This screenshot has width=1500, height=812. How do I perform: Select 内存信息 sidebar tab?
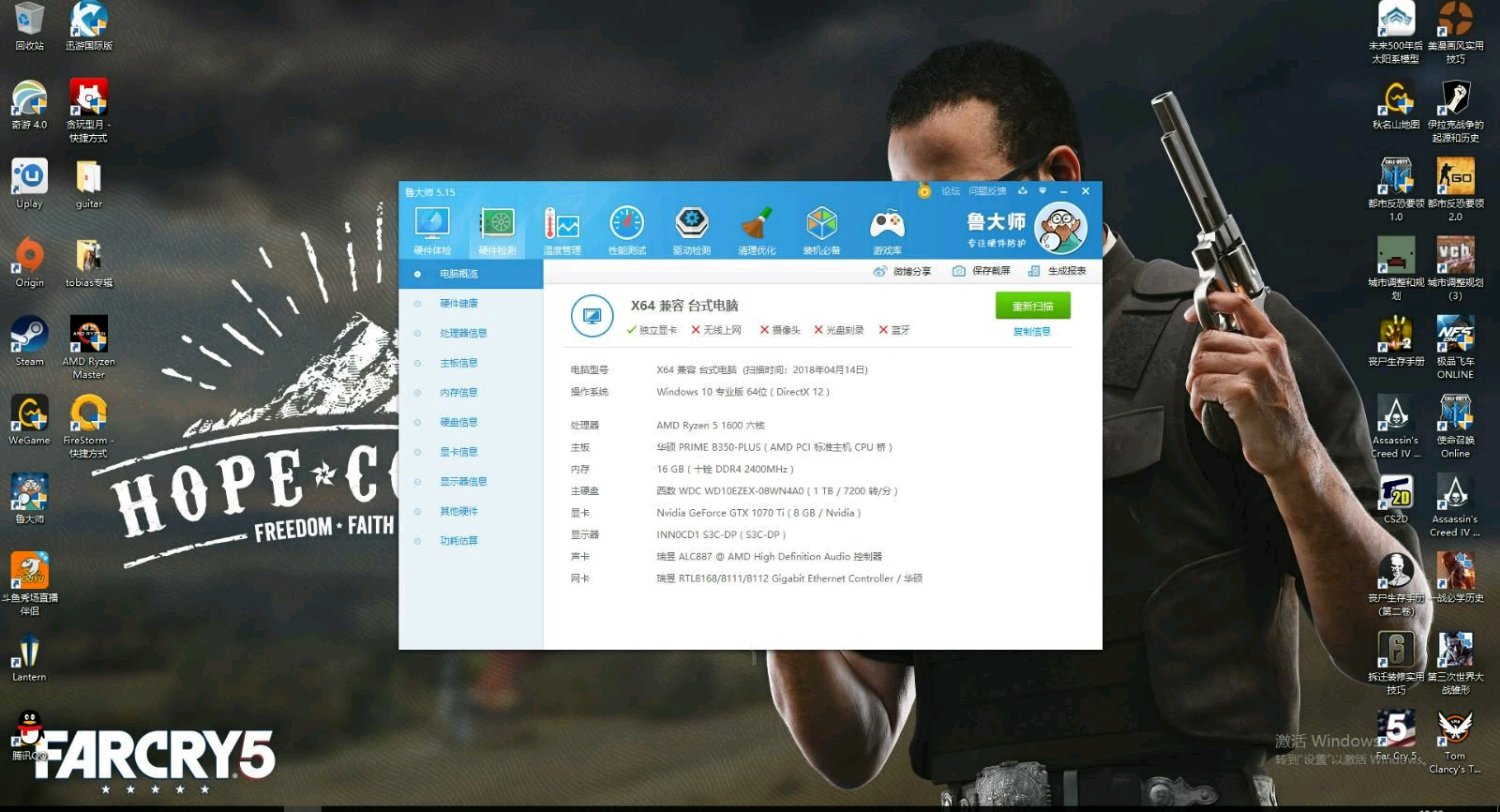471,392
